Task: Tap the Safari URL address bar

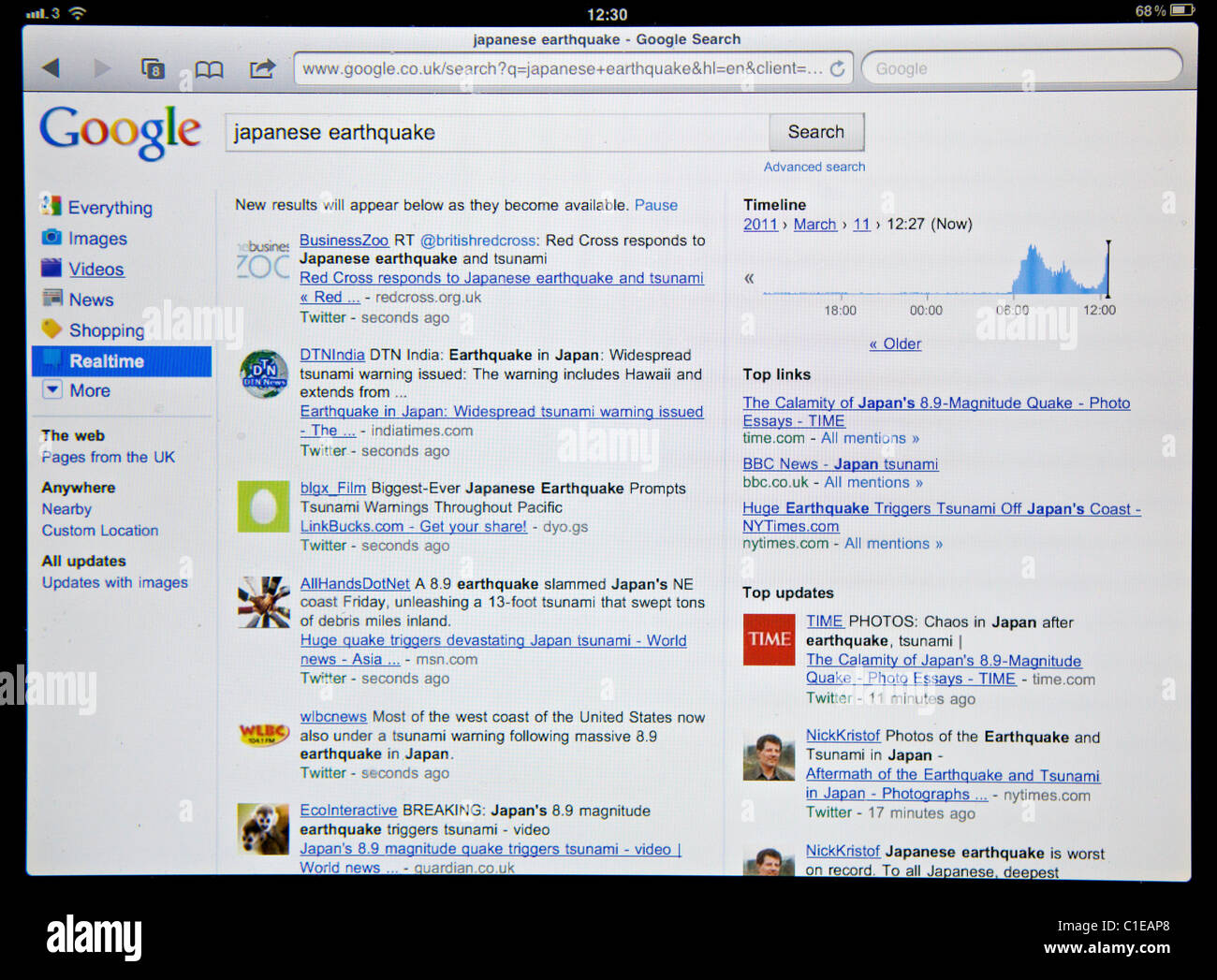Action: tap(573, 68)
